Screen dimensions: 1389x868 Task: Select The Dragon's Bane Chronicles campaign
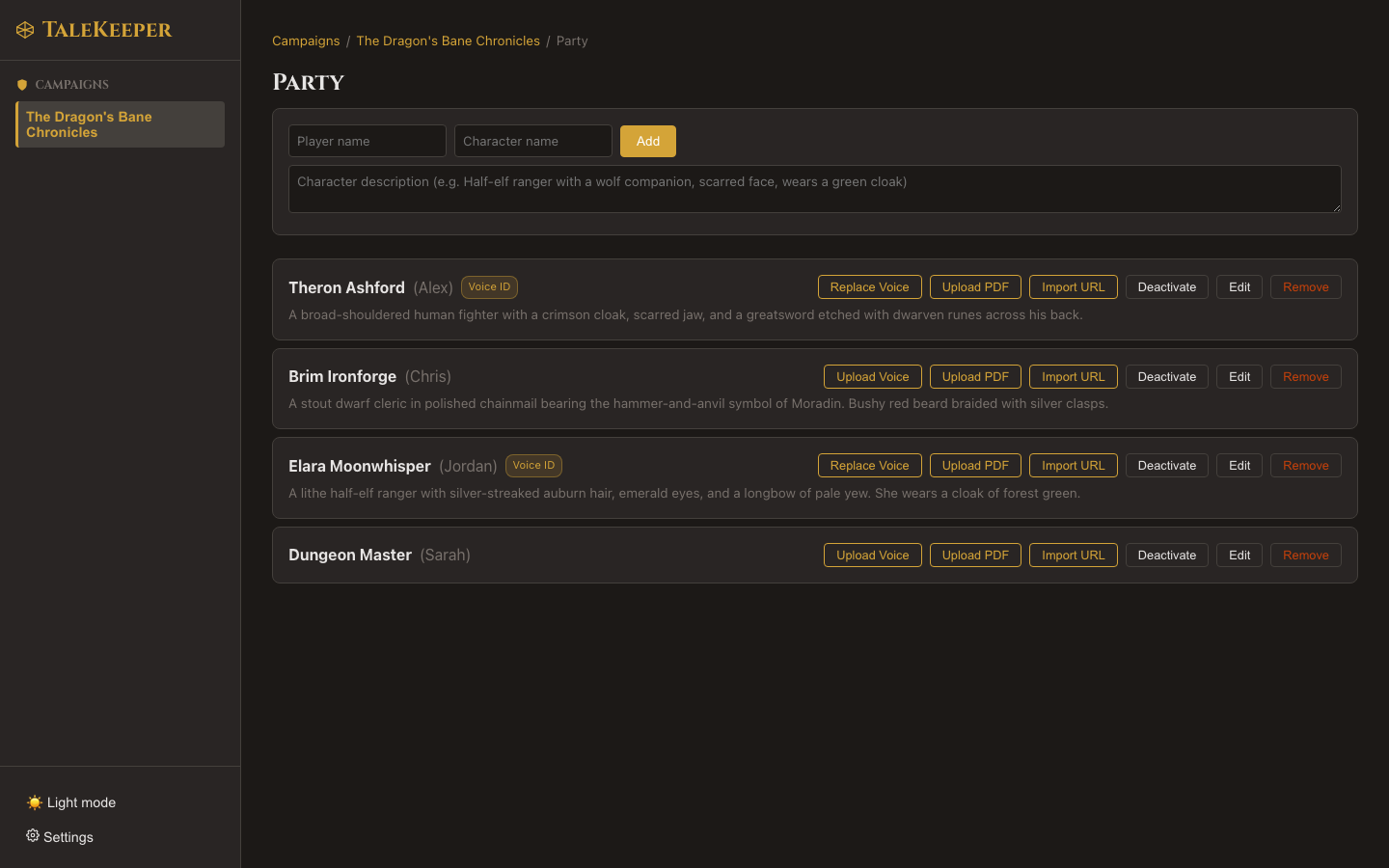(x=119, y=123)
